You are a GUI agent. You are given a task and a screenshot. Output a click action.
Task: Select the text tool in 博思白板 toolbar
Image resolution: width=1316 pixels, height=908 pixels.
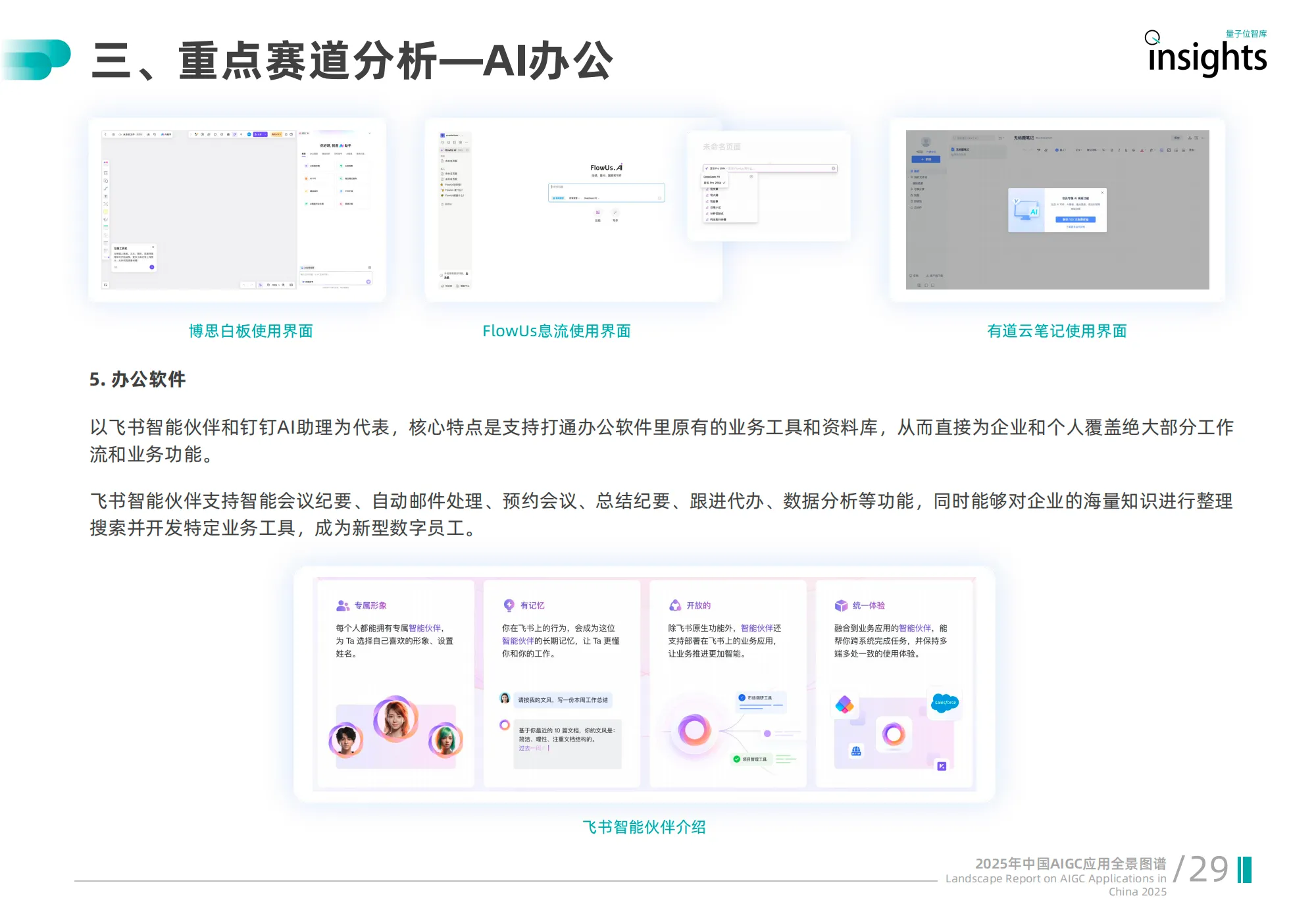click(105, 196)
